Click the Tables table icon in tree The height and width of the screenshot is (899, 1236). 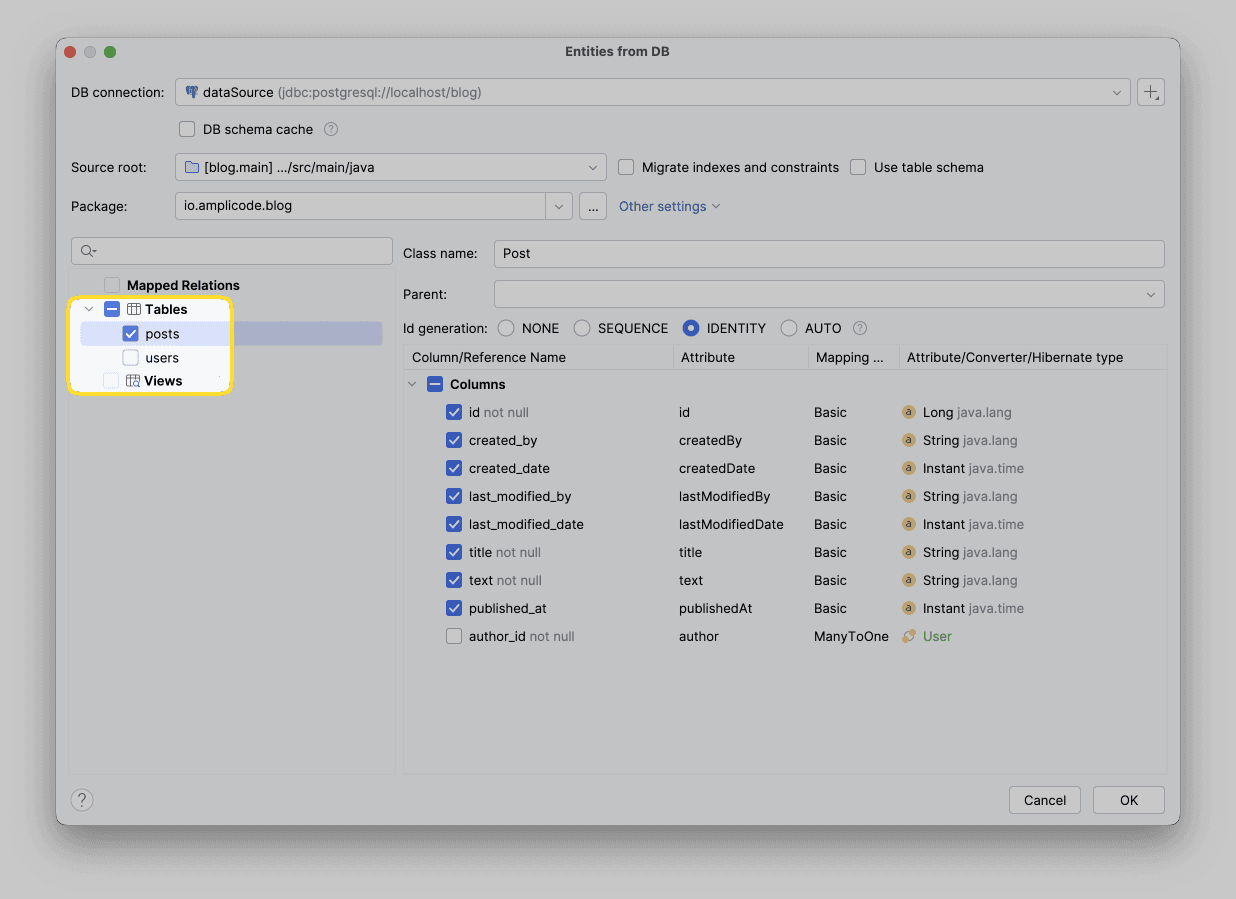coord(133,310)
